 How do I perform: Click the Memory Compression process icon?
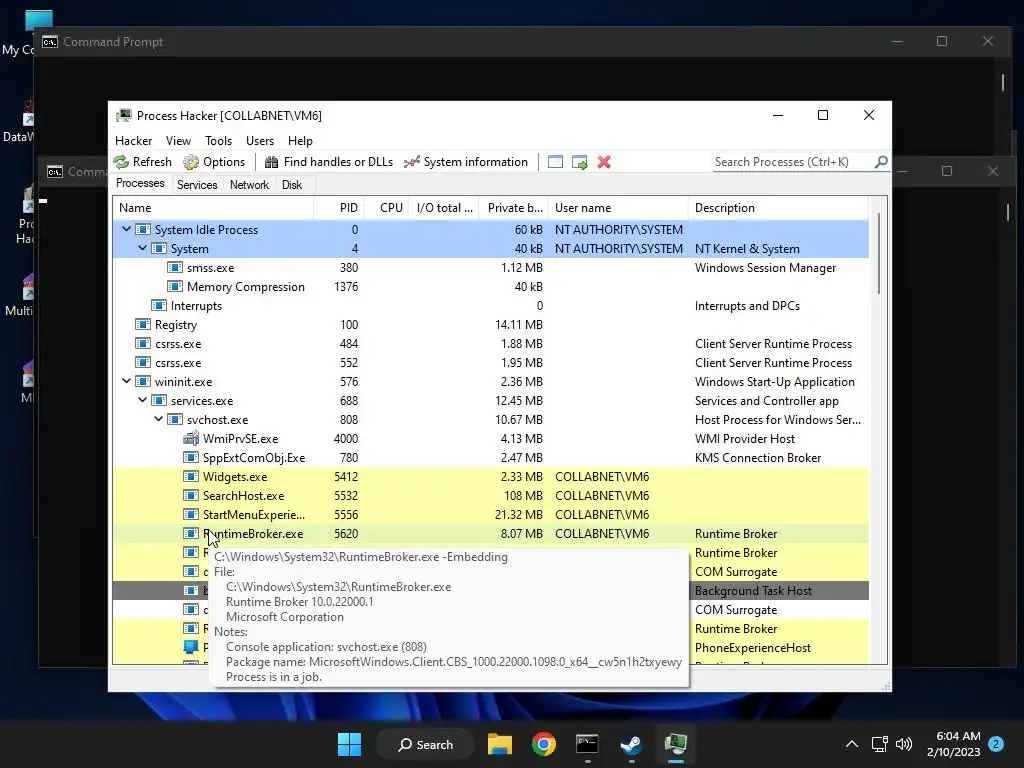[x=174, y=287]
